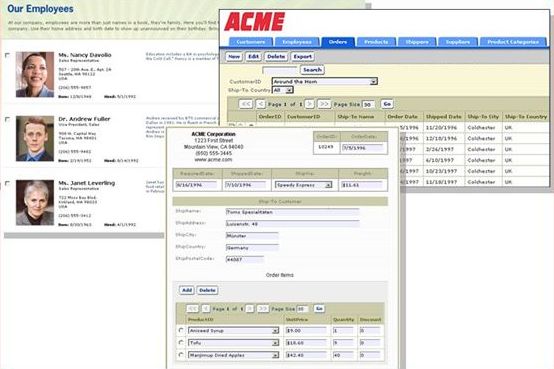Screen dimensions: 554x369
Task: Click Go in order items pager
Action: tap(319, 309)
